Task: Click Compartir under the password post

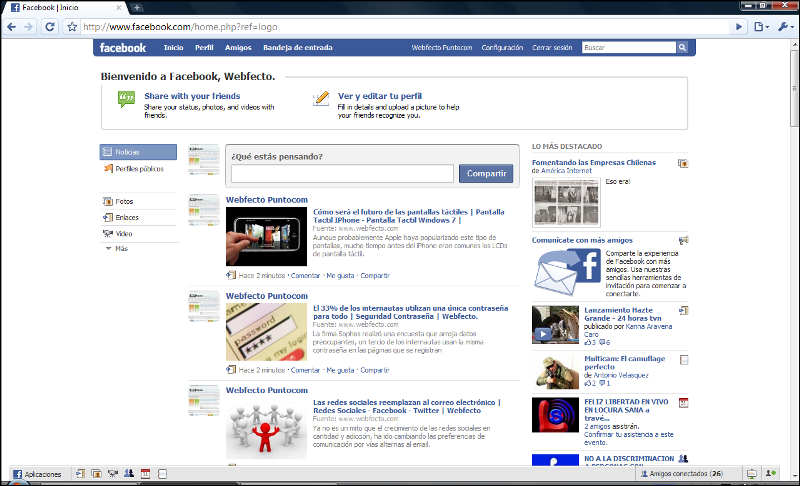Action: [375, 370]
